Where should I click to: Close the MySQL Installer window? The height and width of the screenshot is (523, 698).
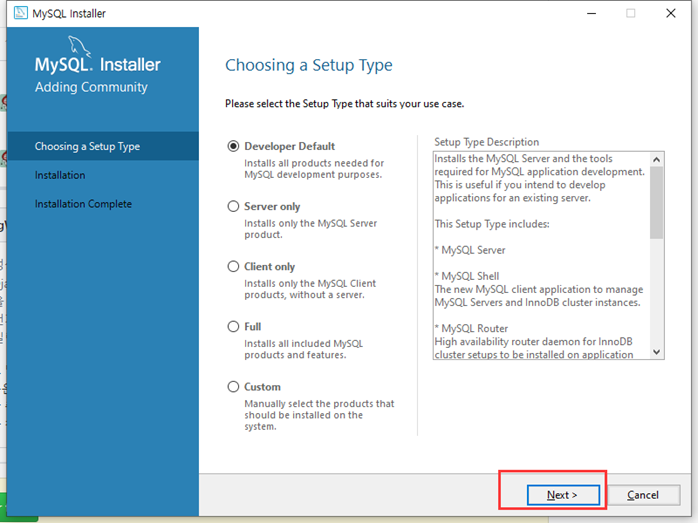671,13
